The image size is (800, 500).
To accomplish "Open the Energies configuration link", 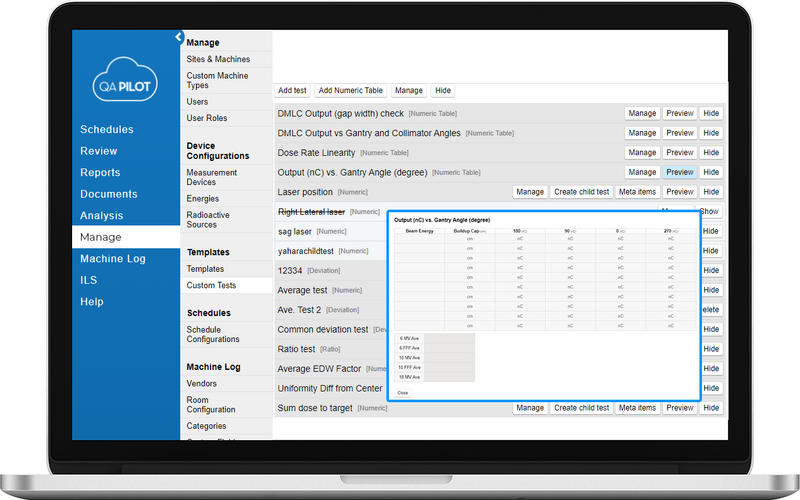I will [202, 199].
